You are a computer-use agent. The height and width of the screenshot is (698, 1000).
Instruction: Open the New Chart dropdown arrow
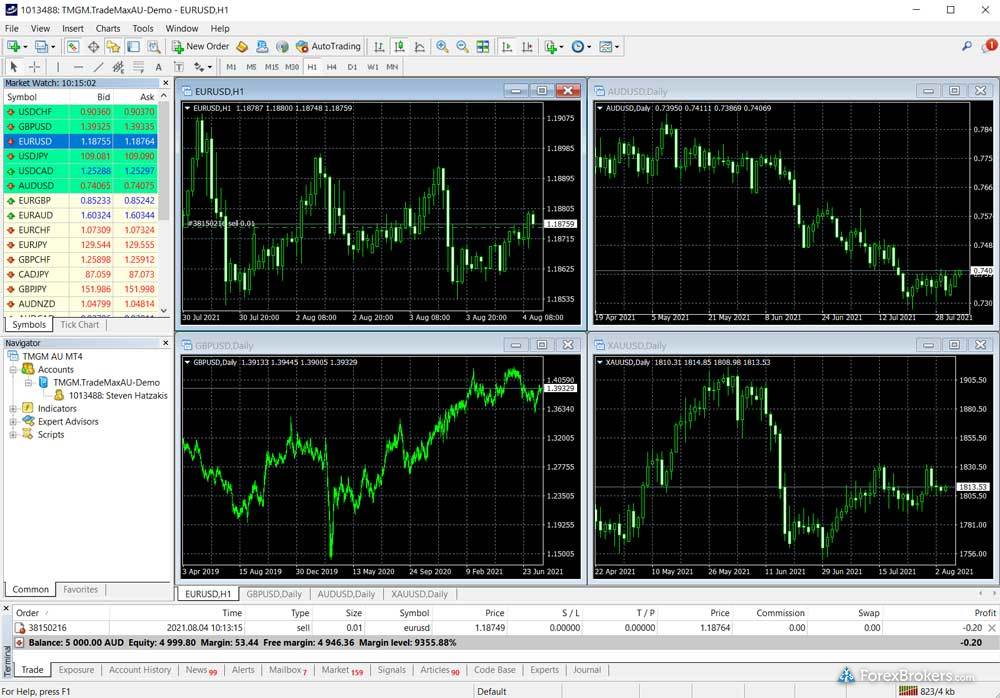click(24, 46)
